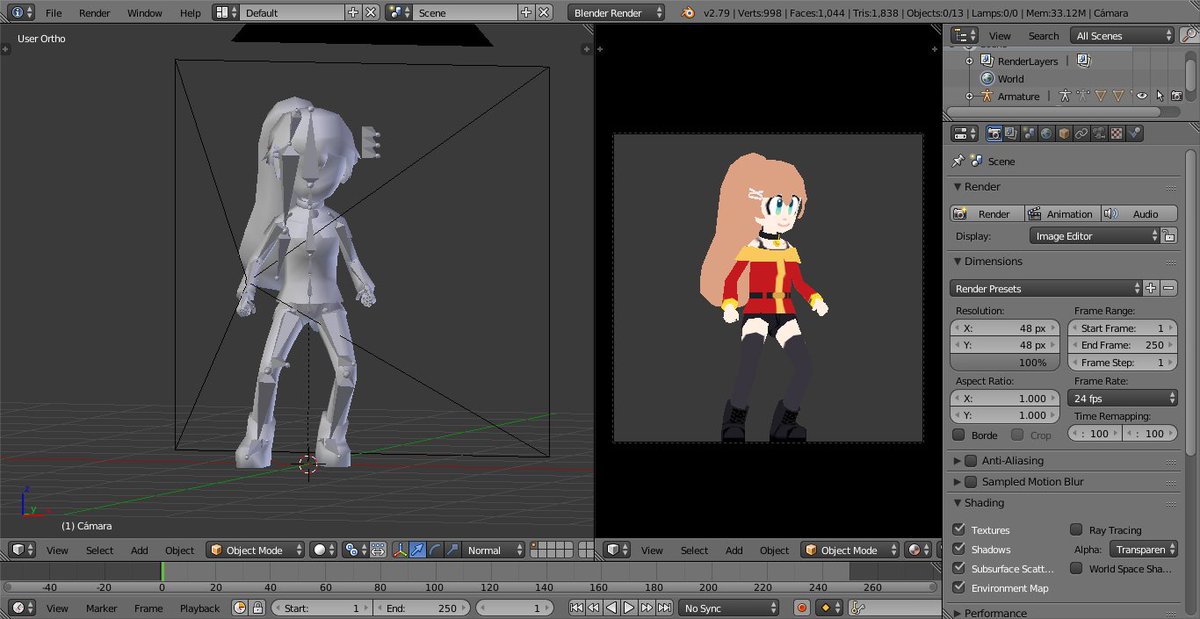Jump to the last frame of timeline
Screen dimensions: 1200x619
tap(664, 608)
